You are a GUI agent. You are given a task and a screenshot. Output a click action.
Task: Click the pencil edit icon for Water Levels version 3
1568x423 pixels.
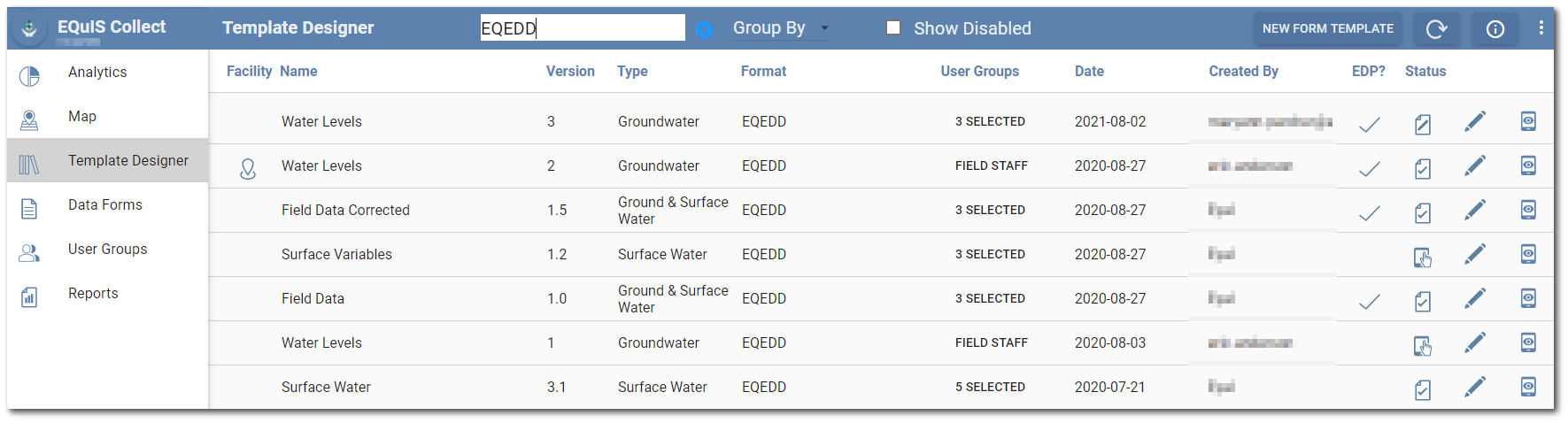1474,121
